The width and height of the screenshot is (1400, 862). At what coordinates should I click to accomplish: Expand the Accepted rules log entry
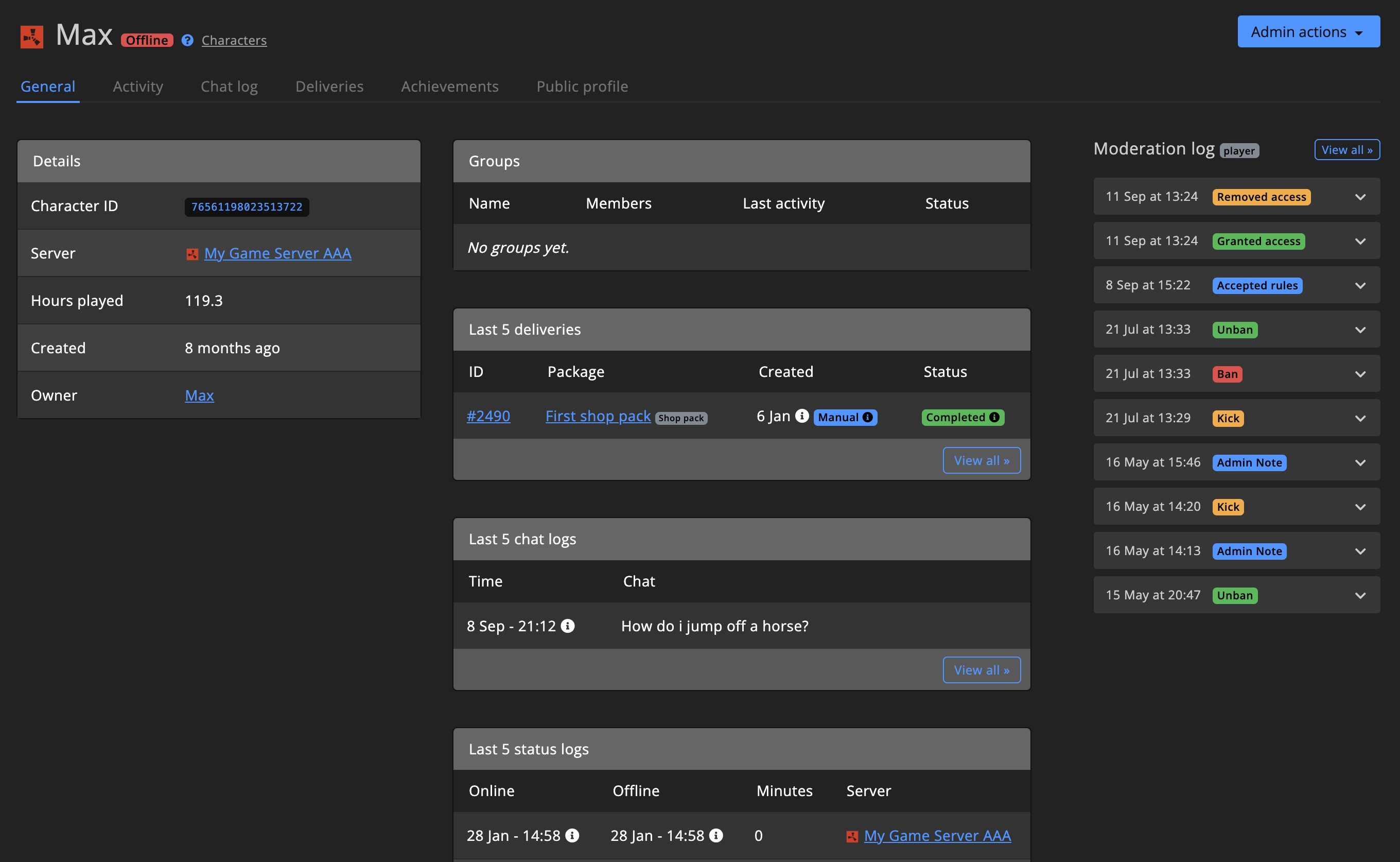coord(1360,286)
